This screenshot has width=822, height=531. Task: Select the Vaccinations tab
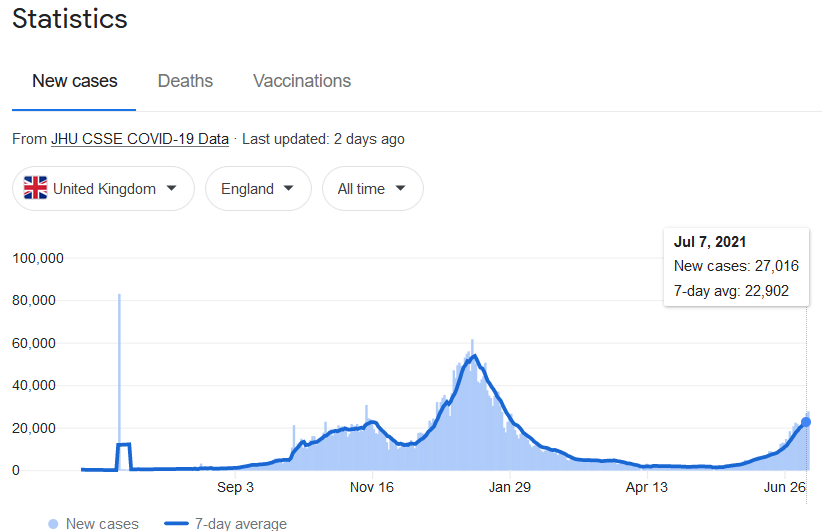(x=302, y=81)
